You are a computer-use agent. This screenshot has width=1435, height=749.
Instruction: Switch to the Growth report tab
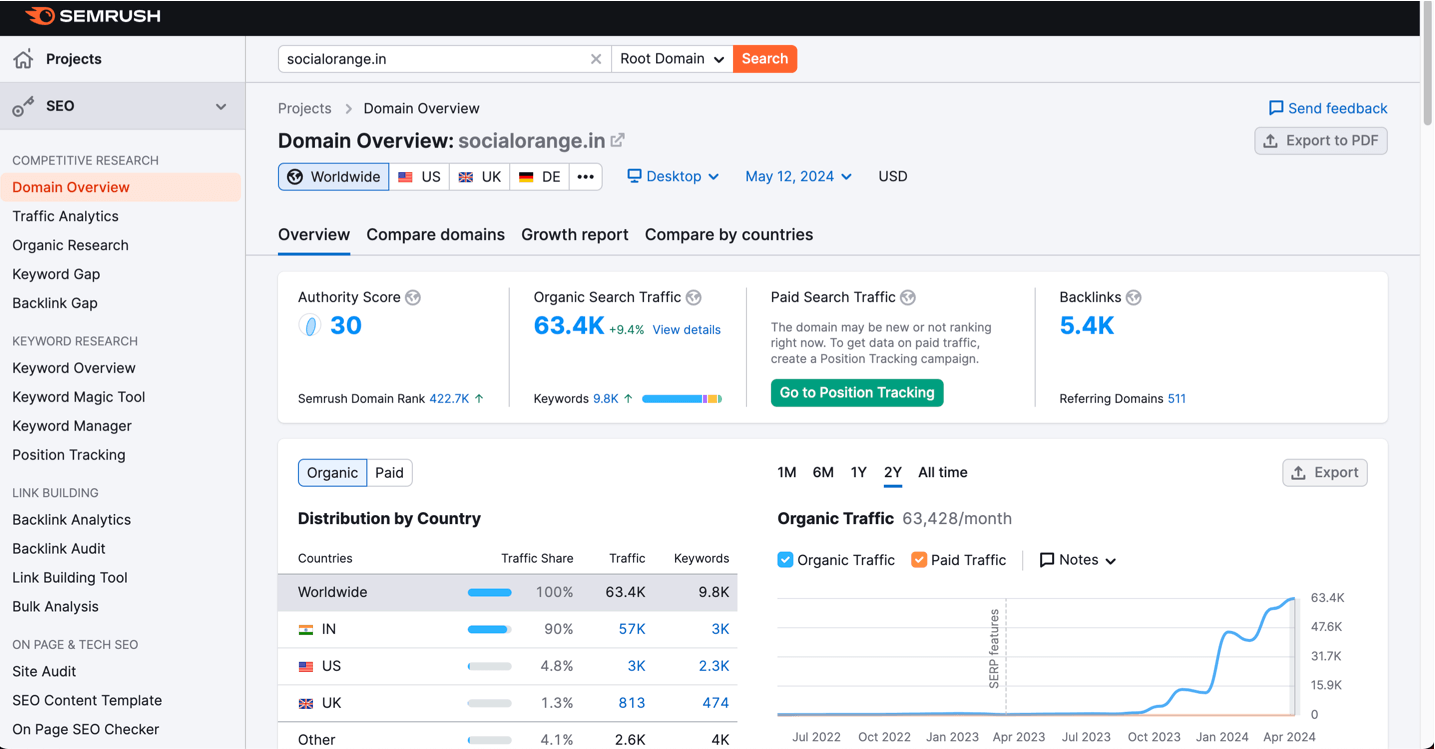click(574, 235)
